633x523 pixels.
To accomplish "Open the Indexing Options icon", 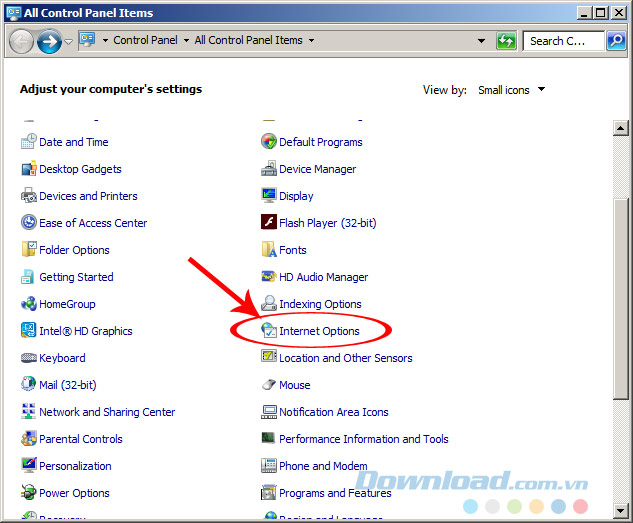I will click(269, 304).
